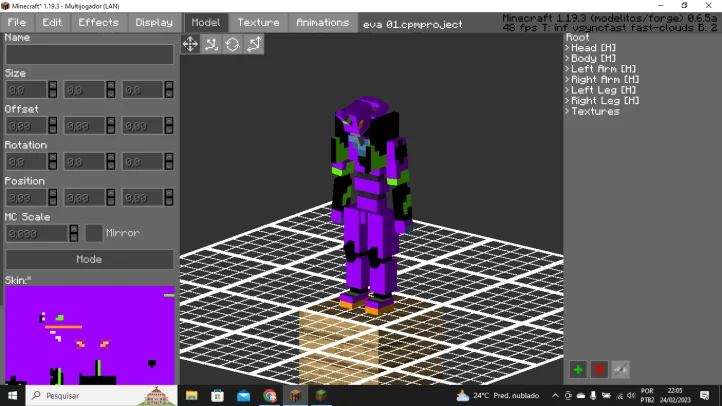Screen dimensions: 722x406
Task: Open the Minecraft launcher taskbar icon
Action: [x=295, y=395]
